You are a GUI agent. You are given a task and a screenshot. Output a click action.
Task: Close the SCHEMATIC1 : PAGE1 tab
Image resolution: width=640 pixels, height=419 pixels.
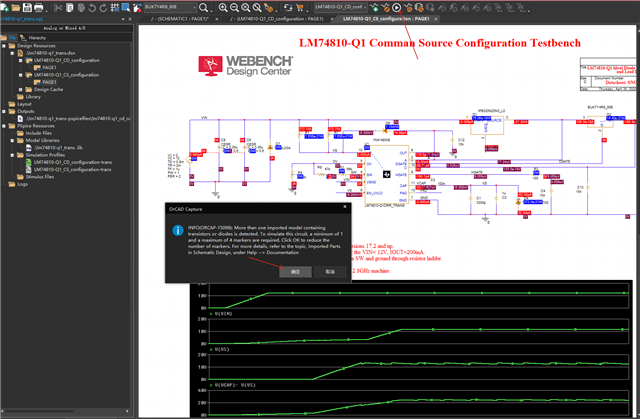tap(216, 19)
